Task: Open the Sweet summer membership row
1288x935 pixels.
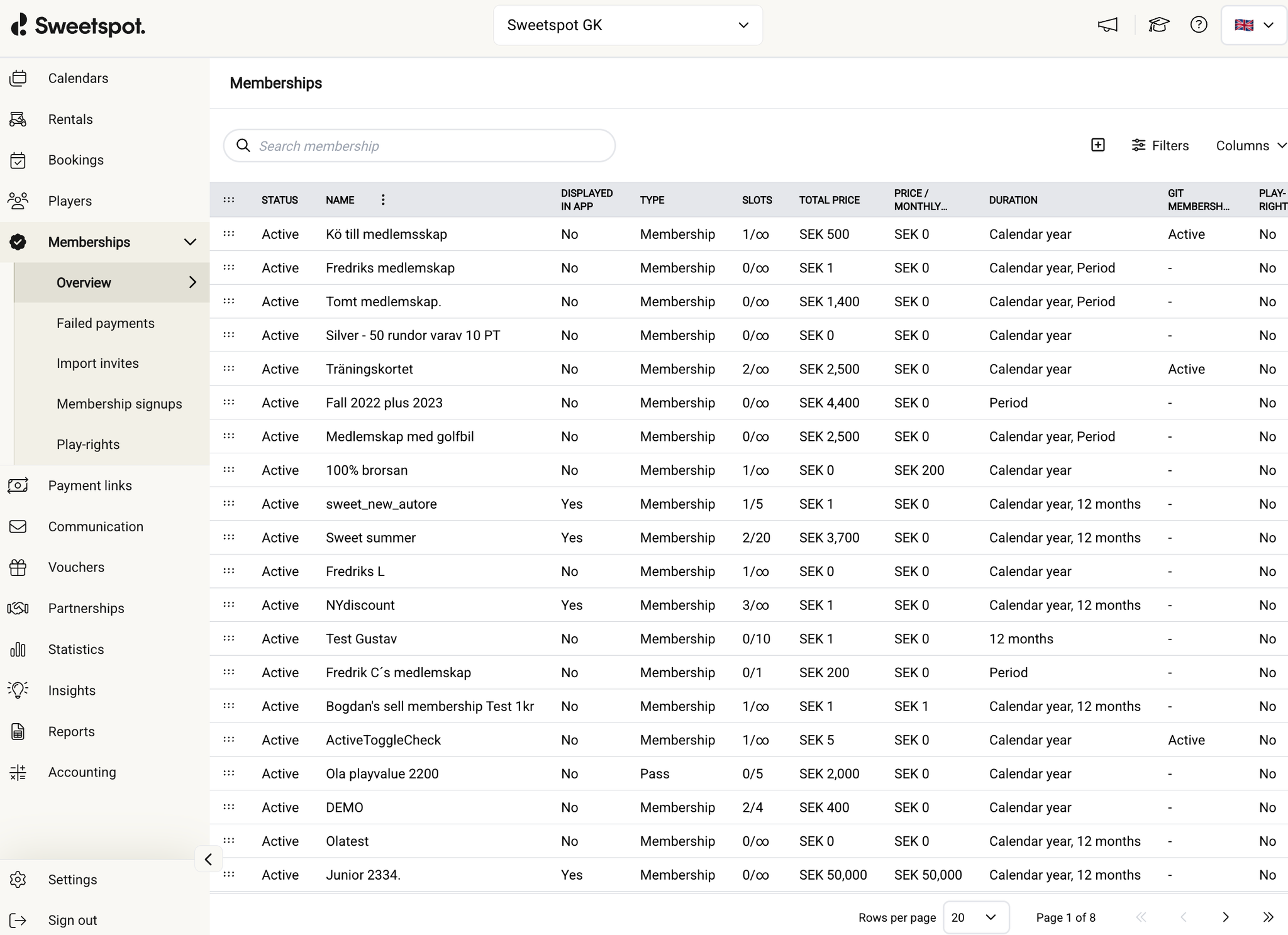Action: click(370, 538)
